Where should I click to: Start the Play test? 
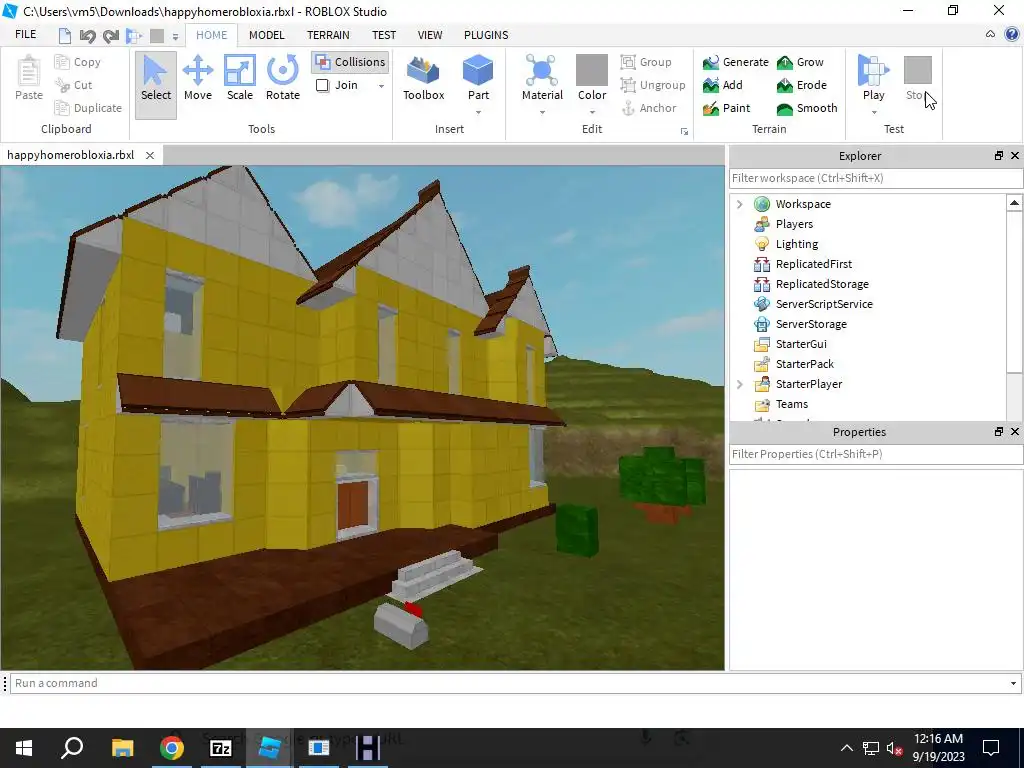(874, 78)
